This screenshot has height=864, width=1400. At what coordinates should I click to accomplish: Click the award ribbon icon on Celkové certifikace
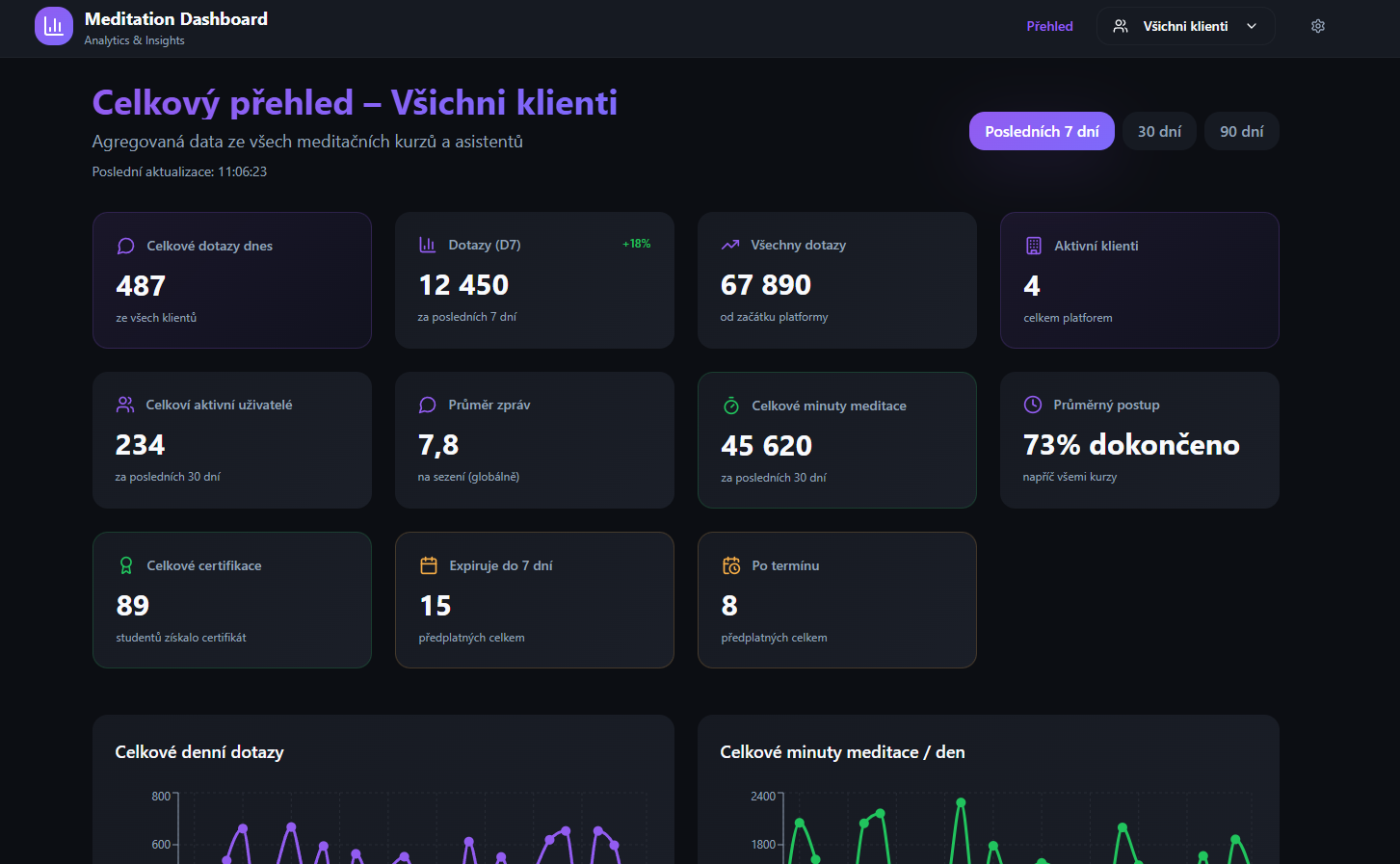click(125, 565)
